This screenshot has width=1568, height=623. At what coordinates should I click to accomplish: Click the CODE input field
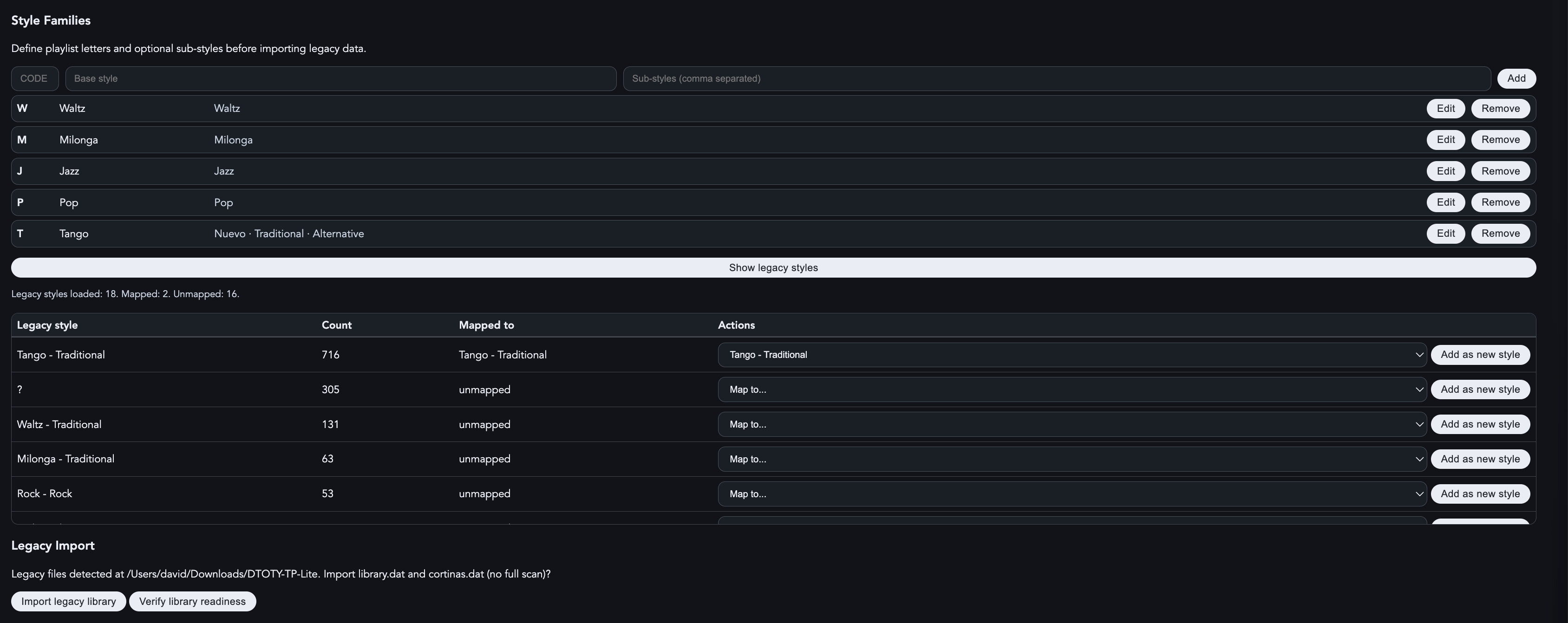click(35, 78)
